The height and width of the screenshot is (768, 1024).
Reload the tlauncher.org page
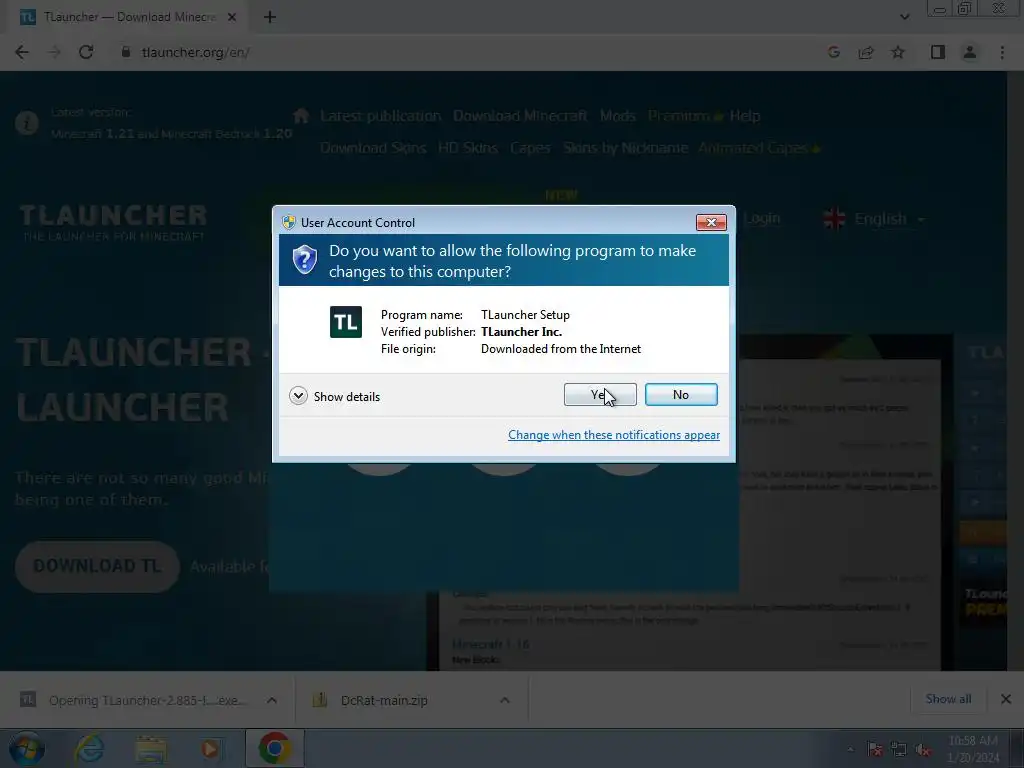86,52
